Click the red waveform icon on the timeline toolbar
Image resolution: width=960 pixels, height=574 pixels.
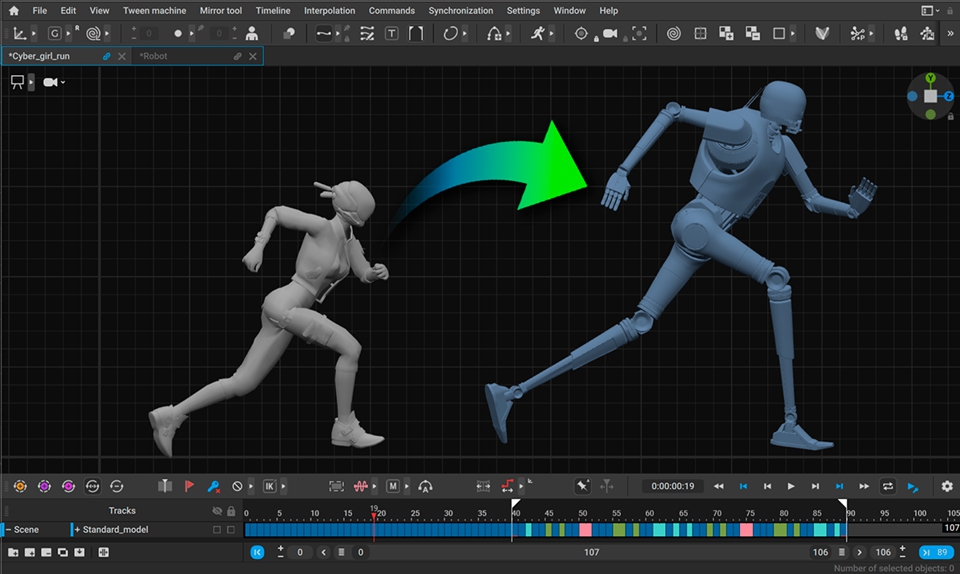click(x=361, y=486)
